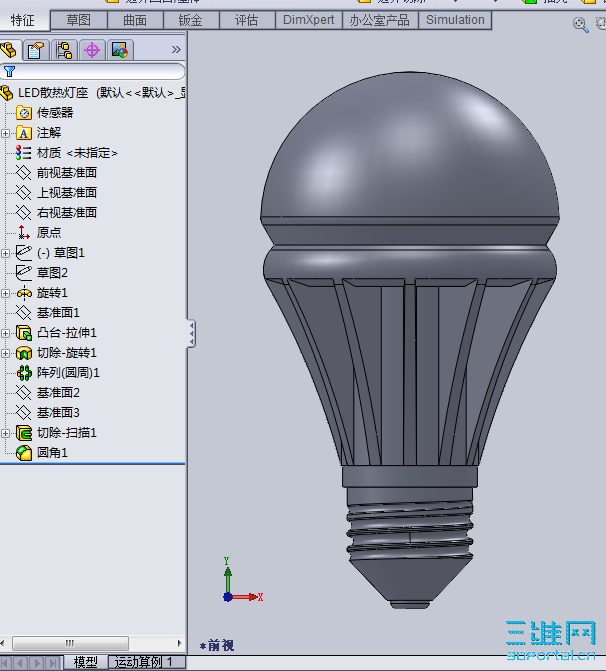Viewport: 606px width, 671px height.
Task: Open the DisplayManager color sphere tab icon
Action: click(120, 50)
